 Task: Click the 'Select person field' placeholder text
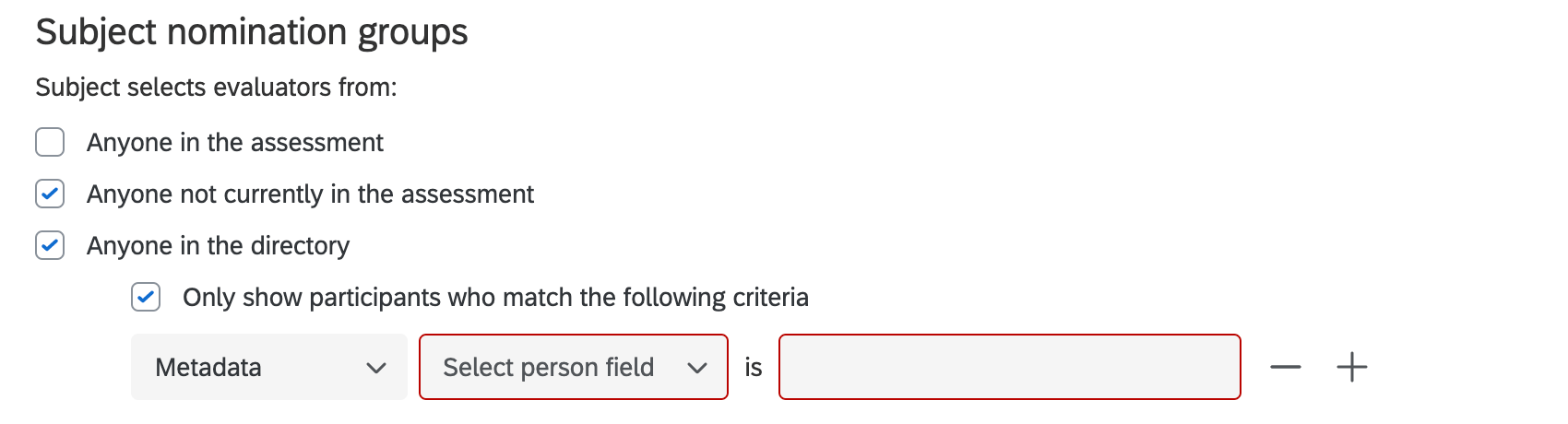pos(548,368)
